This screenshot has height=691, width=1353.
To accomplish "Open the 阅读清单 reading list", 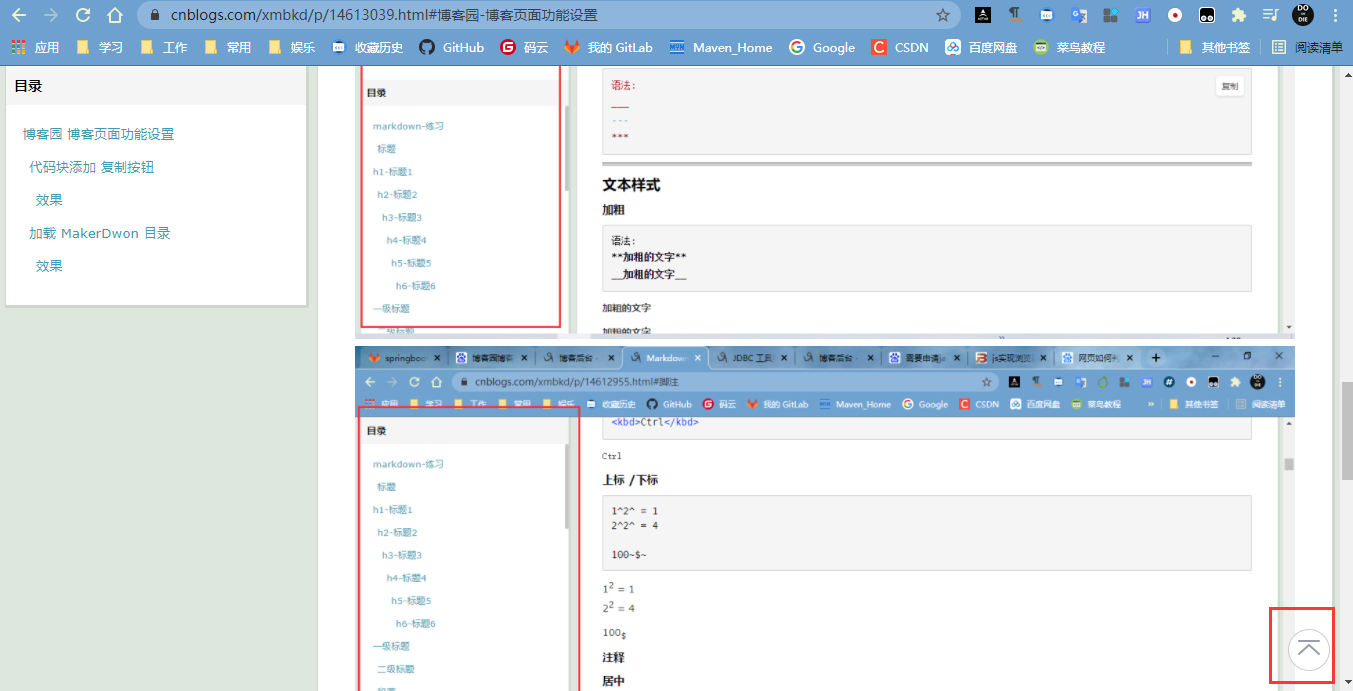I will tap(1307, 47).
